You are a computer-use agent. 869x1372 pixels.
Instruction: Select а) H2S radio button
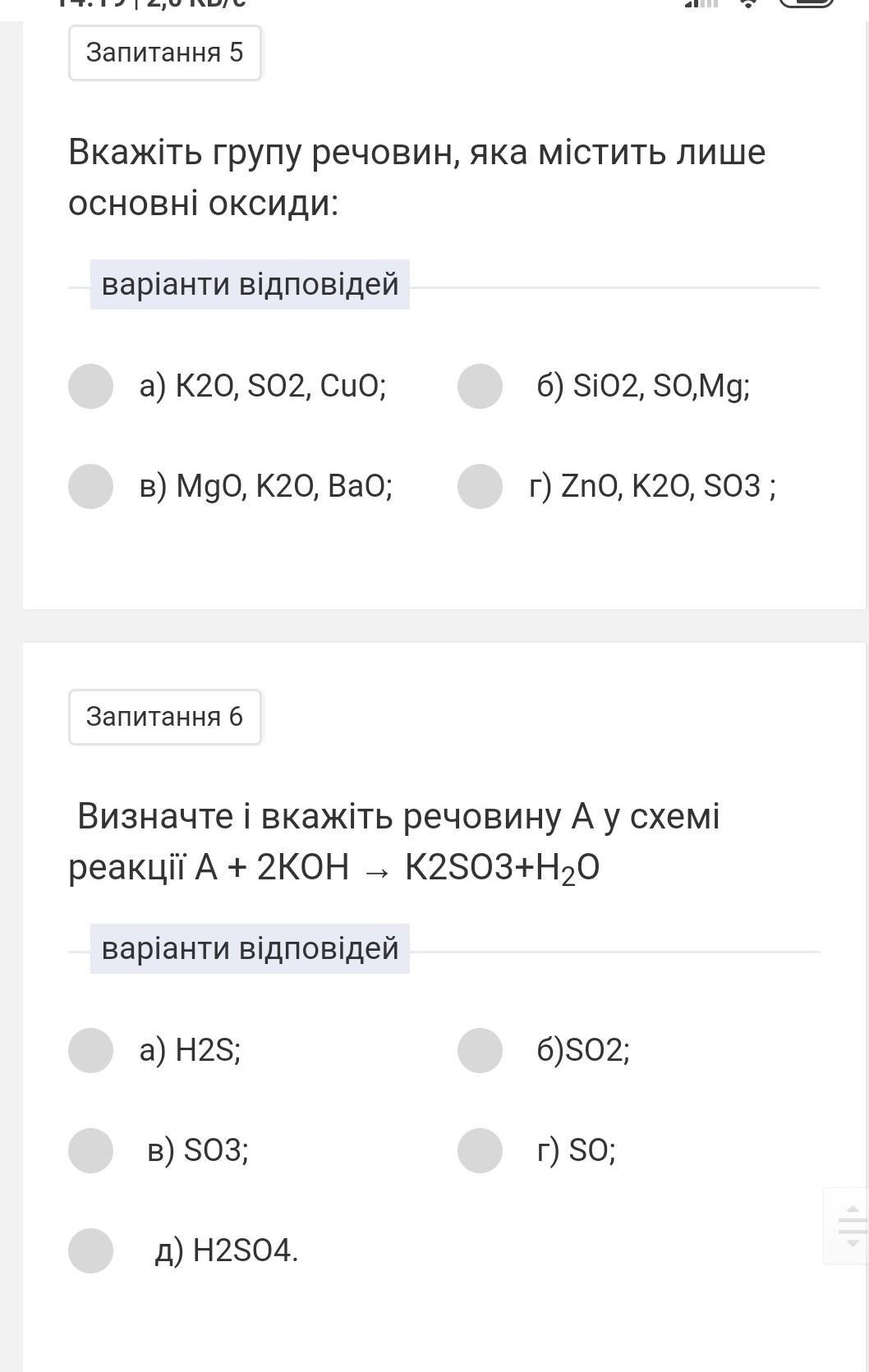click(90, 1050)
